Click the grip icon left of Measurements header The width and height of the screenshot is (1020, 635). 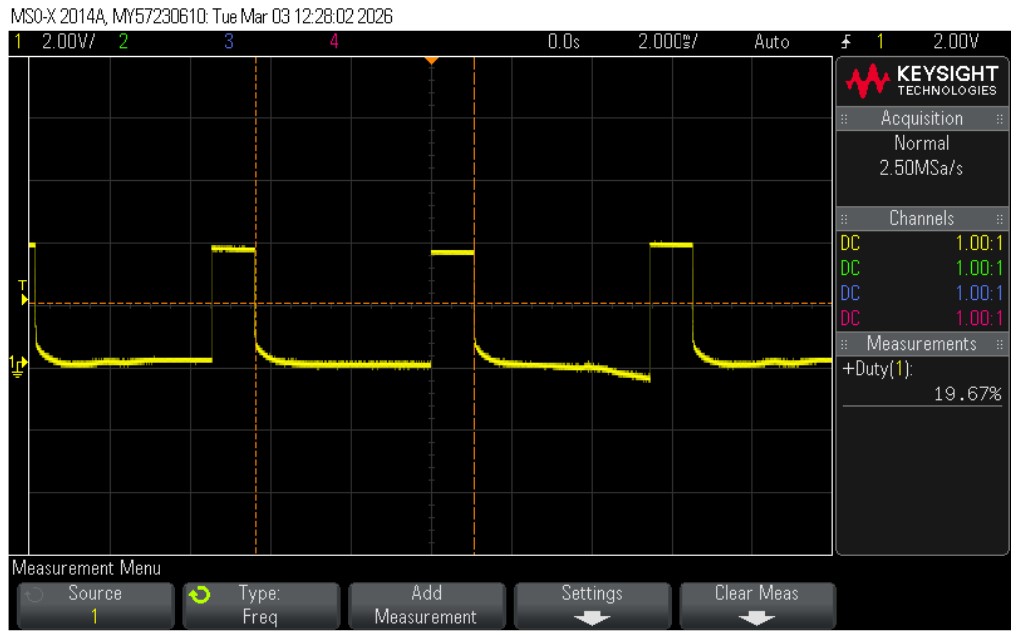click(845, 344)
